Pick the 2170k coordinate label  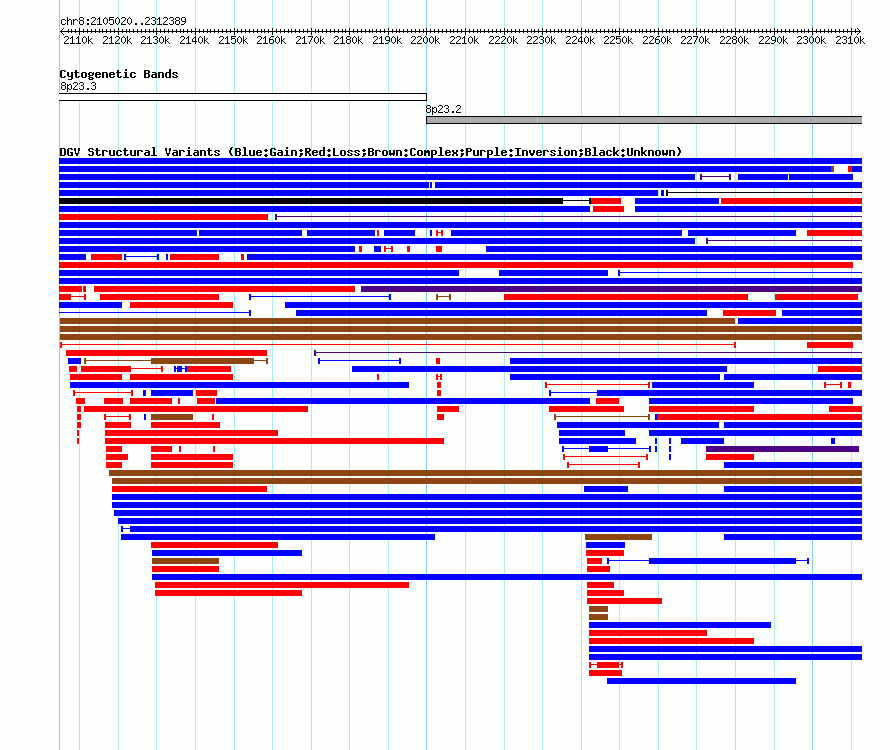310,40
